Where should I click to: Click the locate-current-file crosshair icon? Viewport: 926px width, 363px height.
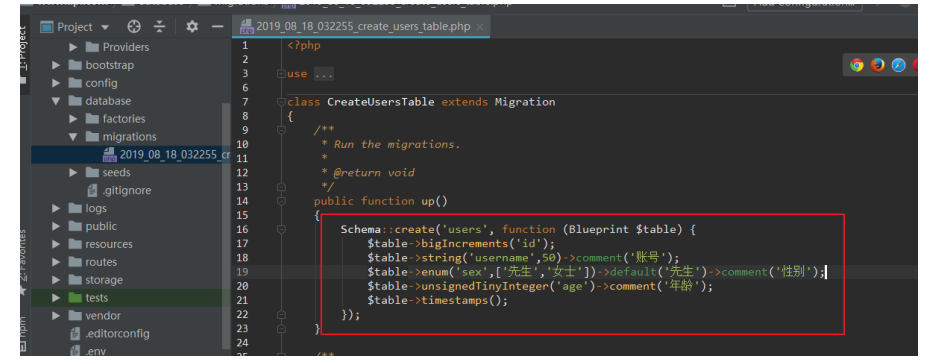[x=135, y=27]
